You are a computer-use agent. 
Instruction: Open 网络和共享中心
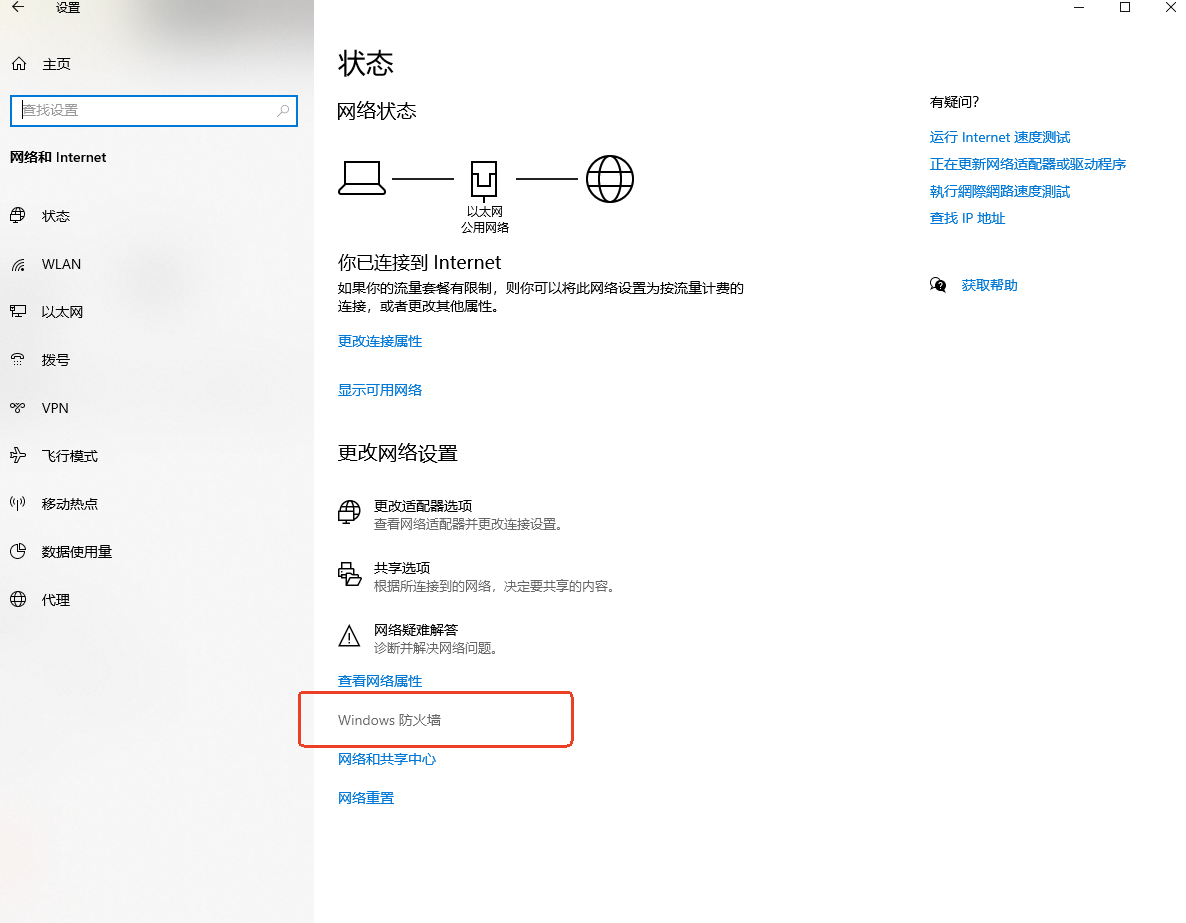388,759
